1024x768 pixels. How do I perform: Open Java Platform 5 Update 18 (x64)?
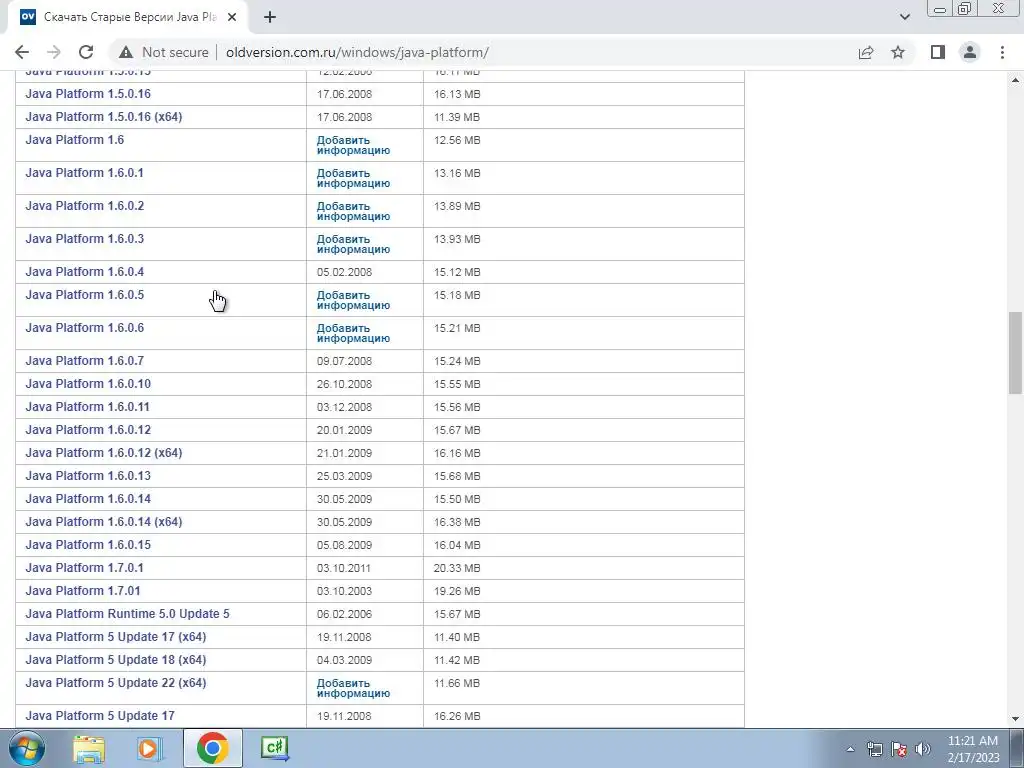(x=116, y=660)
